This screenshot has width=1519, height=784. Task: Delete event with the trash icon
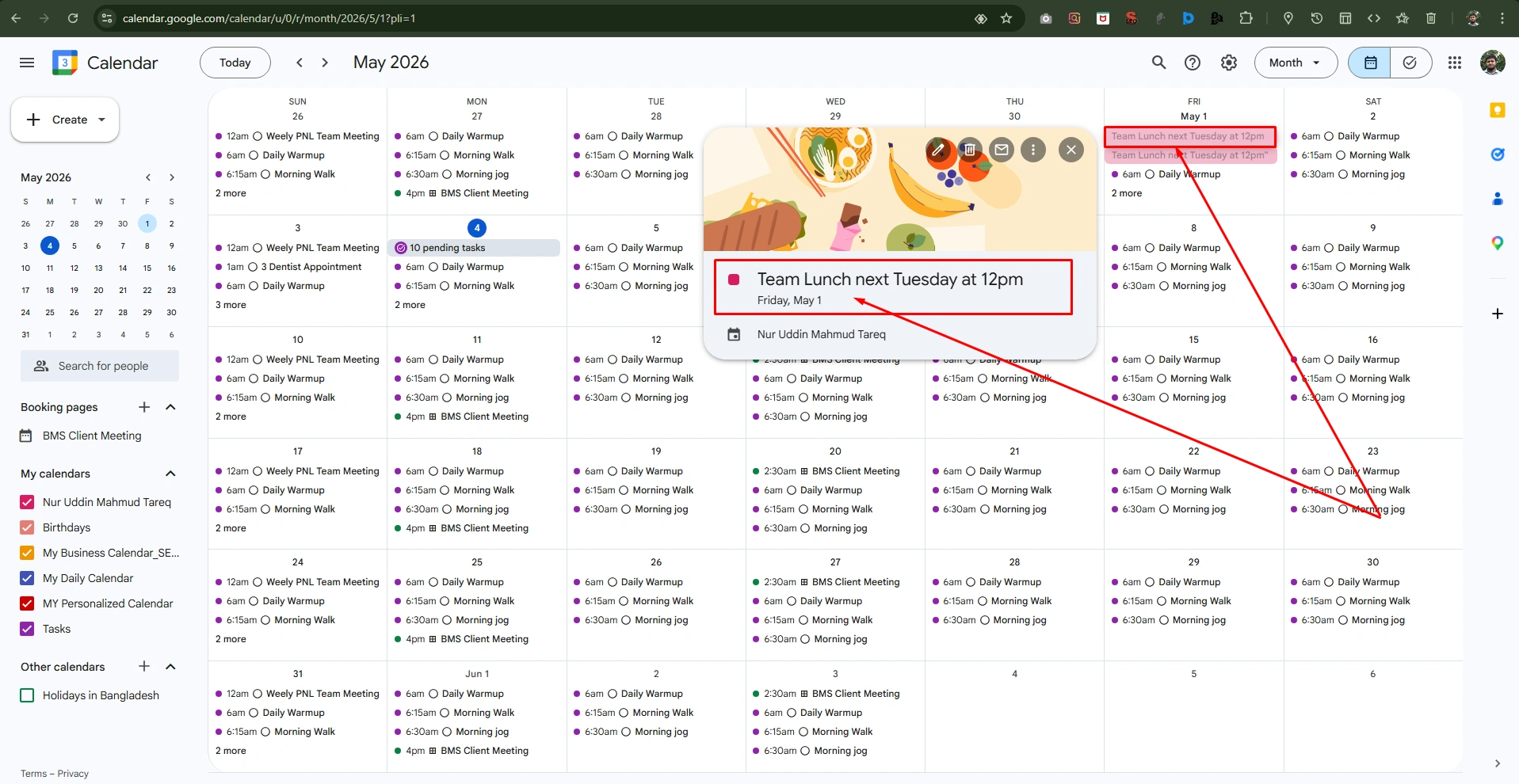[970, 149]
